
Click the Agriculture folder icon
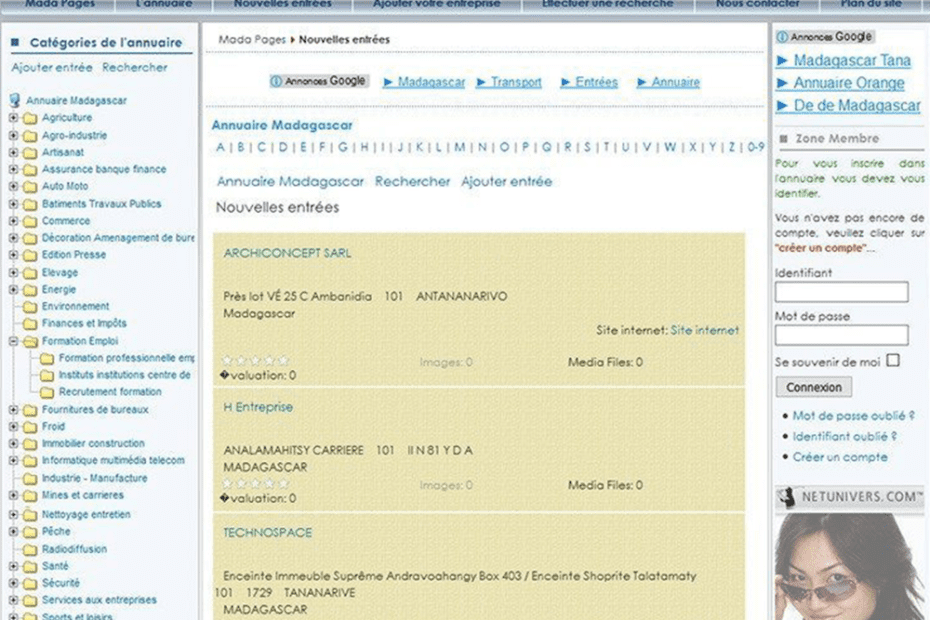click(x=30, y=118)
